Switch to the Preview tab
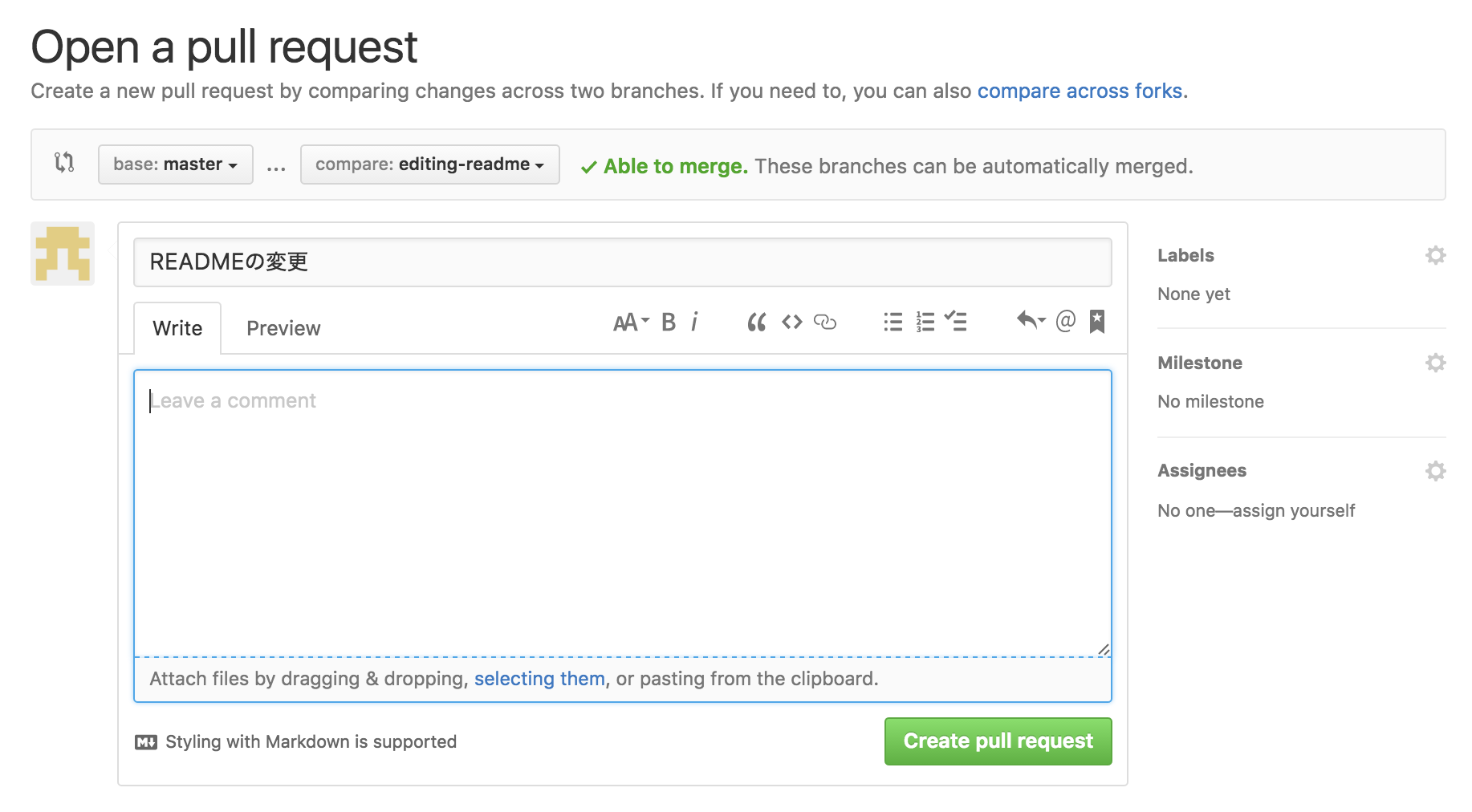The image size is (1472, 812). point(283,328)
